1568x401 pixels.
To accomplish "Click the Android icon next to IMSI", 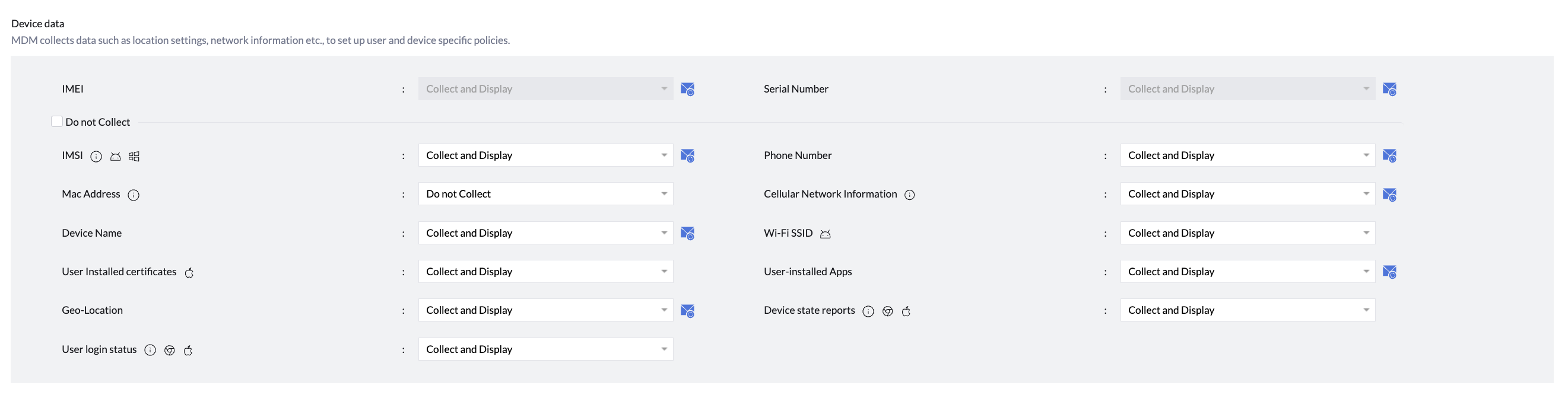I will [x=116, y=157].
